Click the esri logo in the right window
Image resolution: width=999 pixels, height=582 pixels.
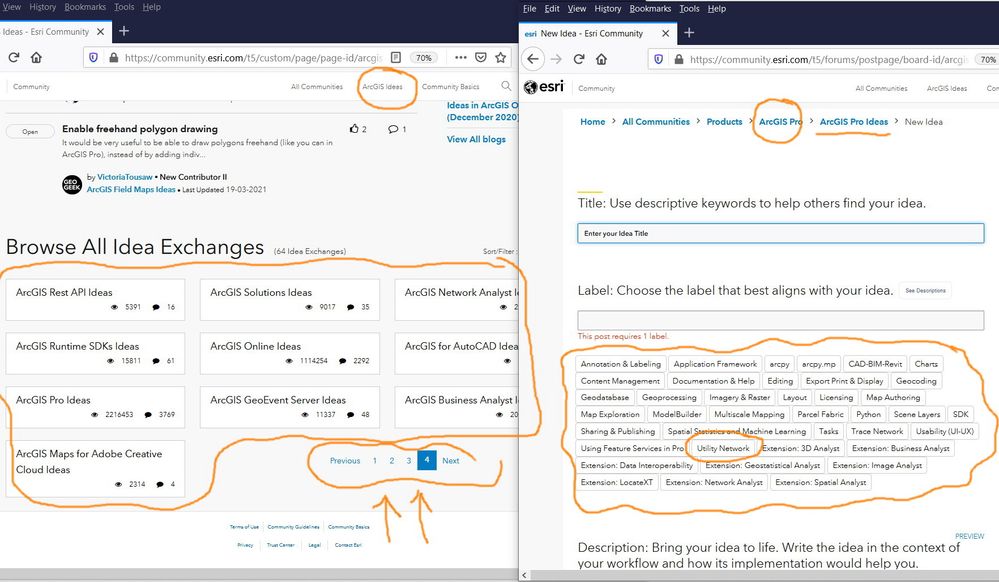pos(543,87)
